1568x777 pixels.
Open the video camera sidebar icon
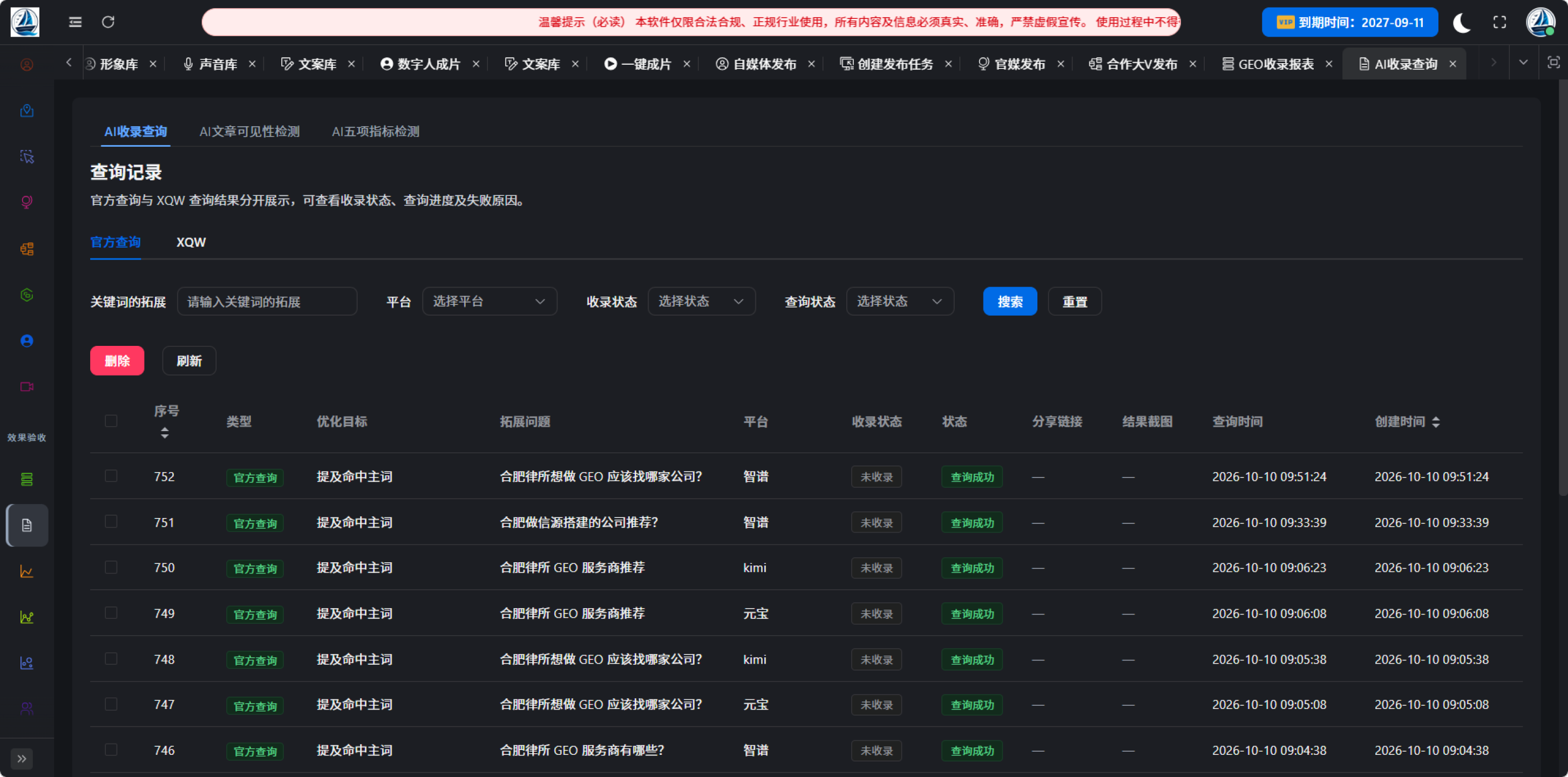27,387
